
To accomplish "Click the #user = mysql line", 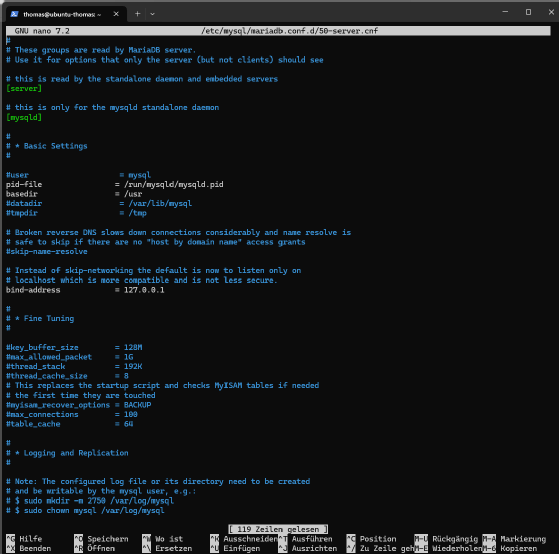I will (78, 175).
